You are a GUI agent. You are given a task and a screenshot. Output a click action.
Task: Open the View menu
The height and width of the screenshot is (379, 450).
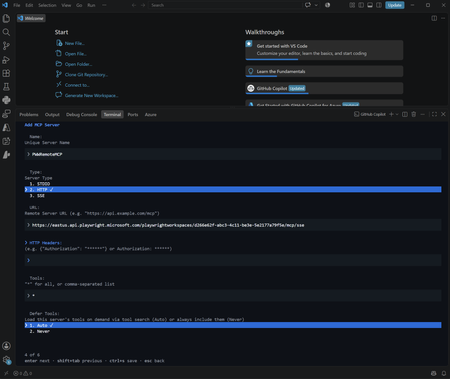pos(66,5)
